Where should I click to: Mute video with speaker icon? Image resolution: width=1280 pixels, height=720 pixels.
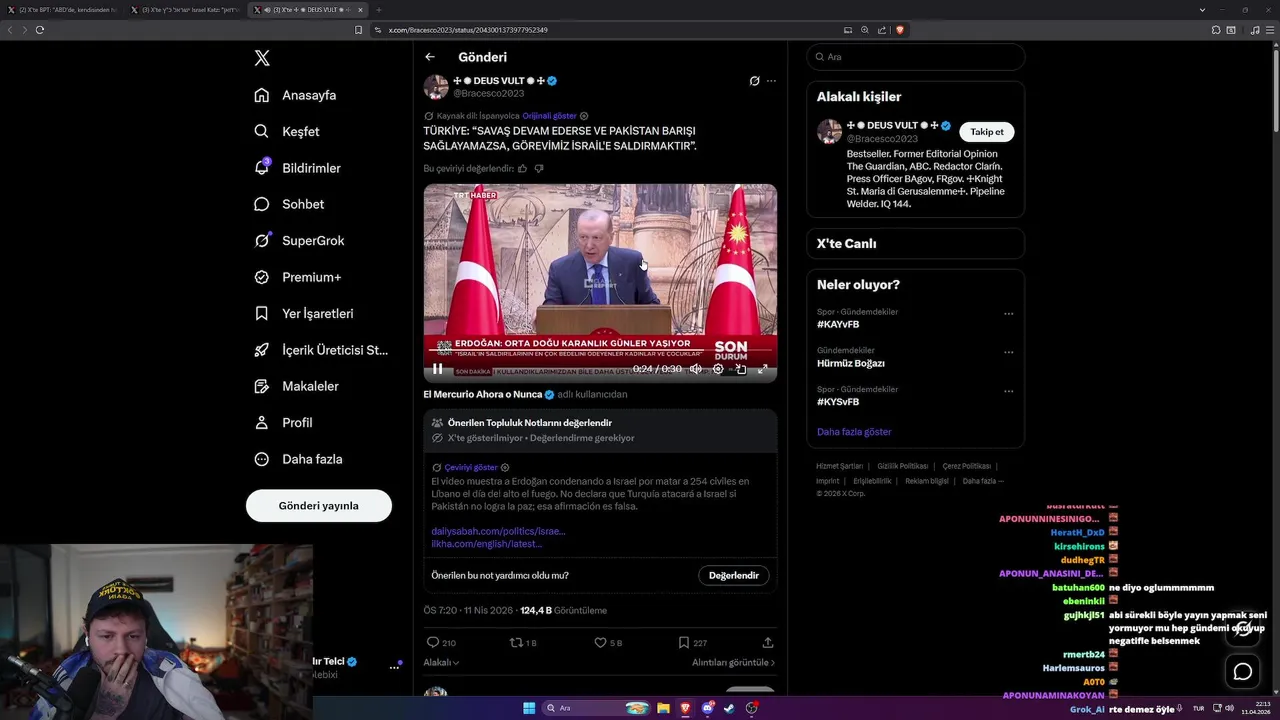696,369
